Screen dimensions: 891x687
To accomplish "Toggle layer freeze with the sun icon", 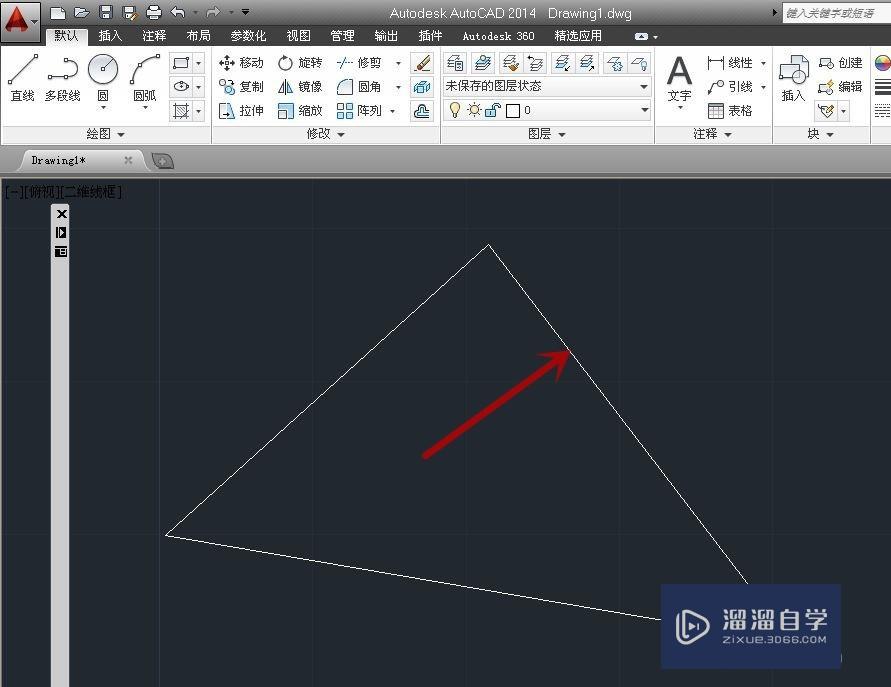I will pos(472,110).
